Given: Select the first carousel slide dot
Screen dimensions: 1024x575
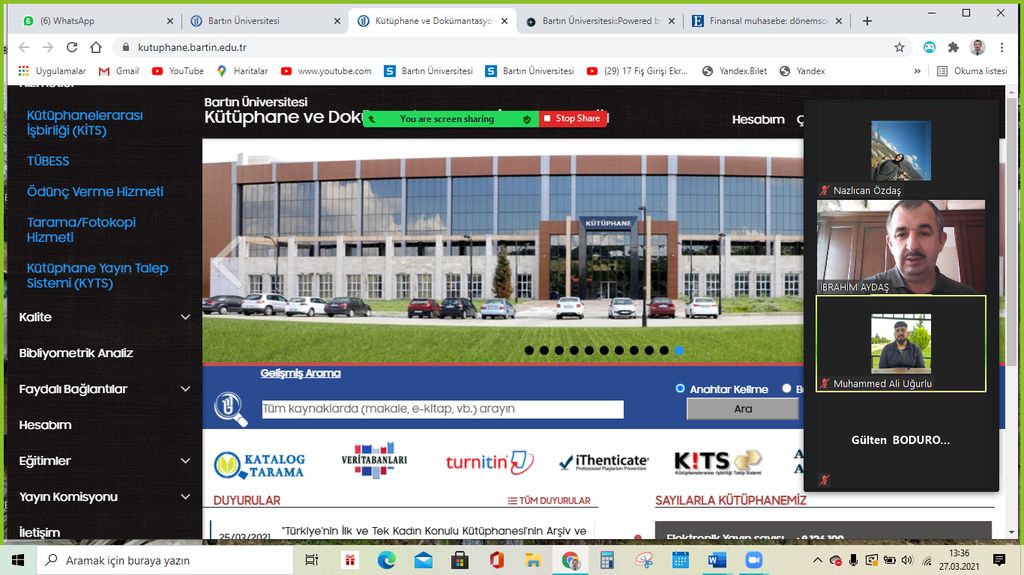Looking at the screenshot, I should (x=529, y=351).
